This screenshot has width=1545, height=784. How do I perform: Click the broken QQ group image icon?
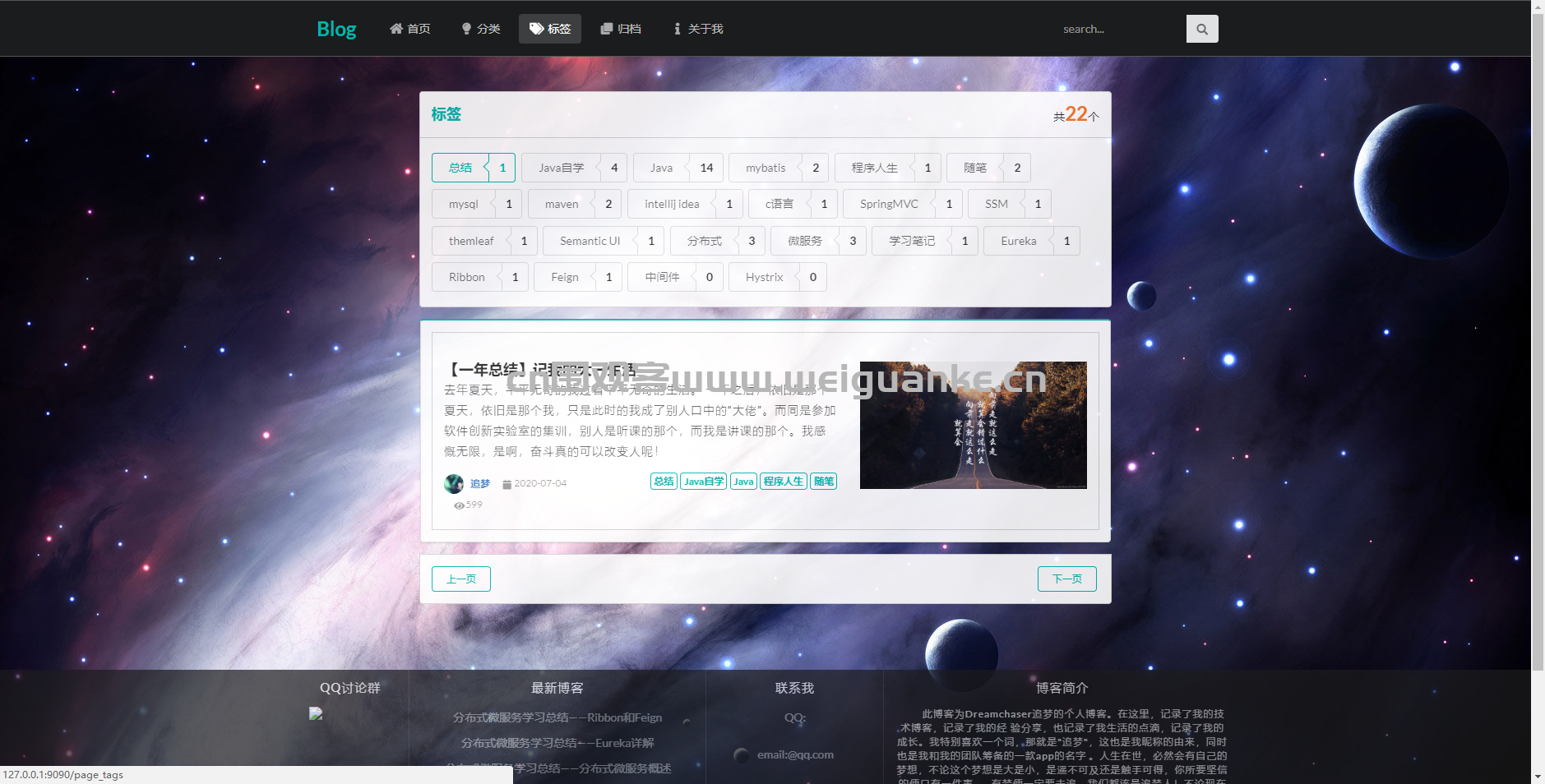(x=316, y=713)
